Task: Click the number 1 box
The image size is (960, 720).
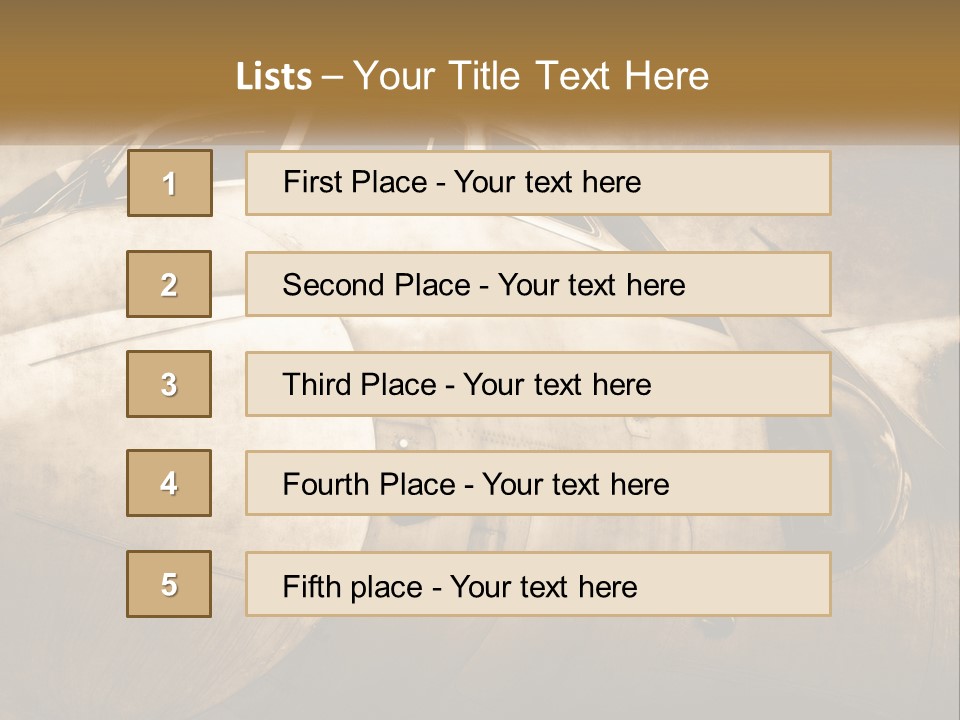Action: (x=169, y=183)
